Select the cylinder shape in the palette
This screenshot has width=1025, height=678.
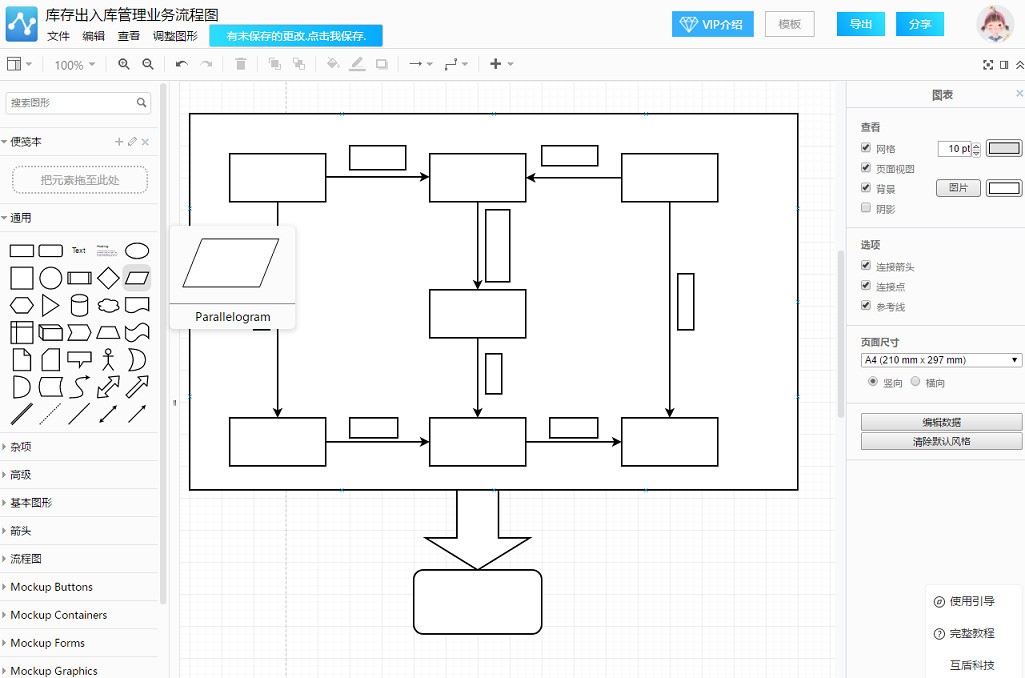click(x=79, y=305)
